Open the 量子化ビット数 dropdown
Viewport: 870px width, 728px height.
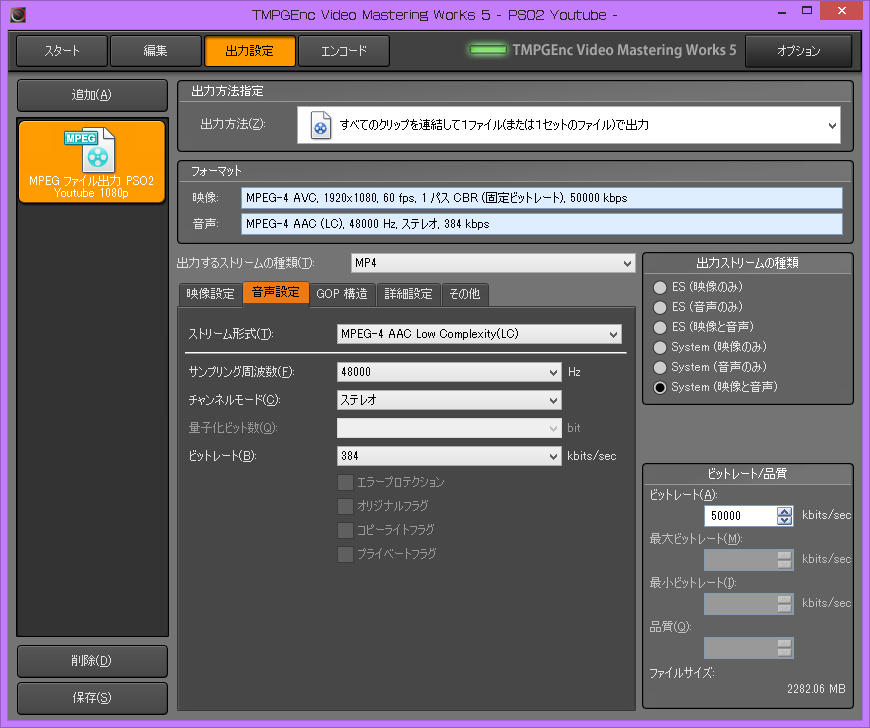point(449,428)
